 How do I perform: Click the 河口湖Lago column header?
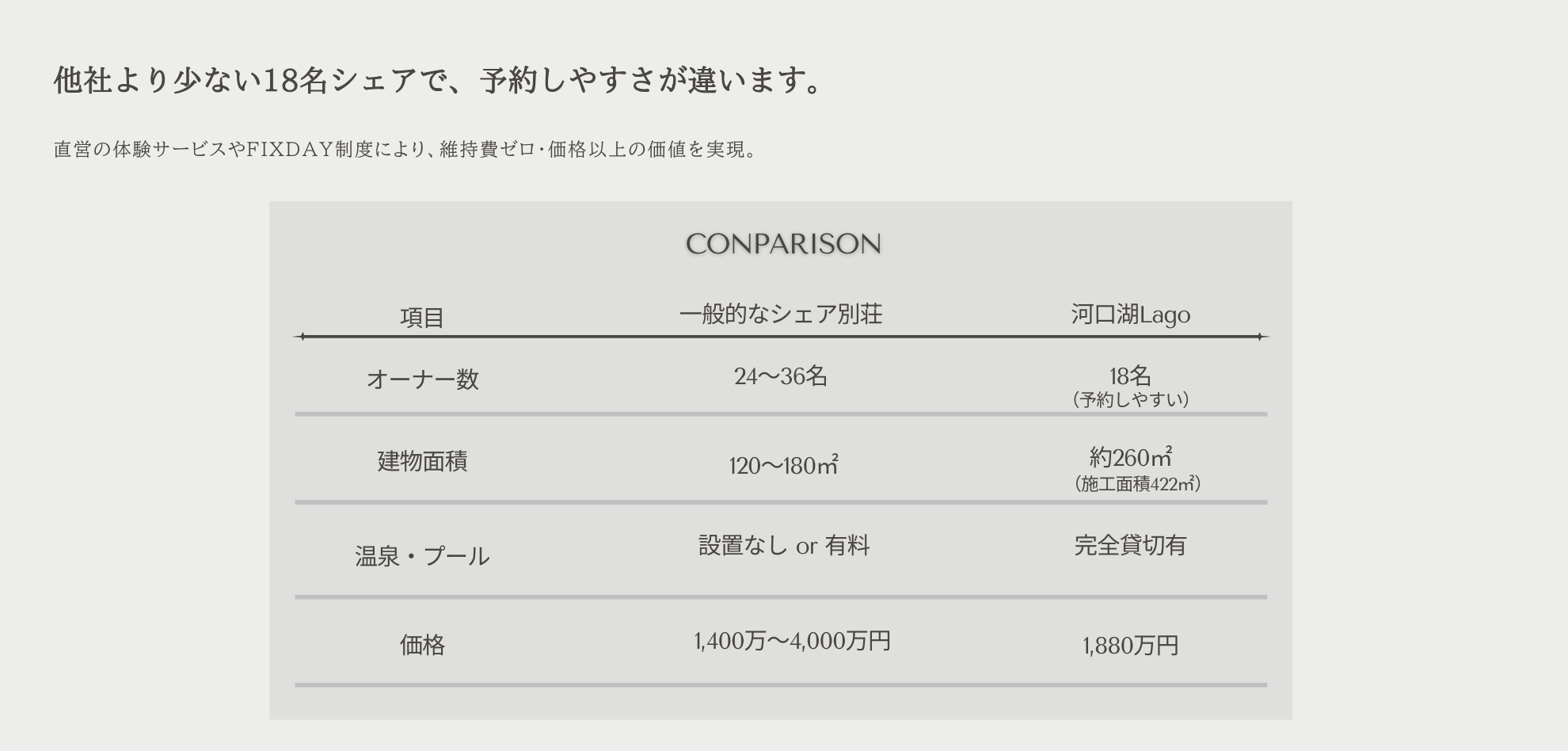[1130, 315]
